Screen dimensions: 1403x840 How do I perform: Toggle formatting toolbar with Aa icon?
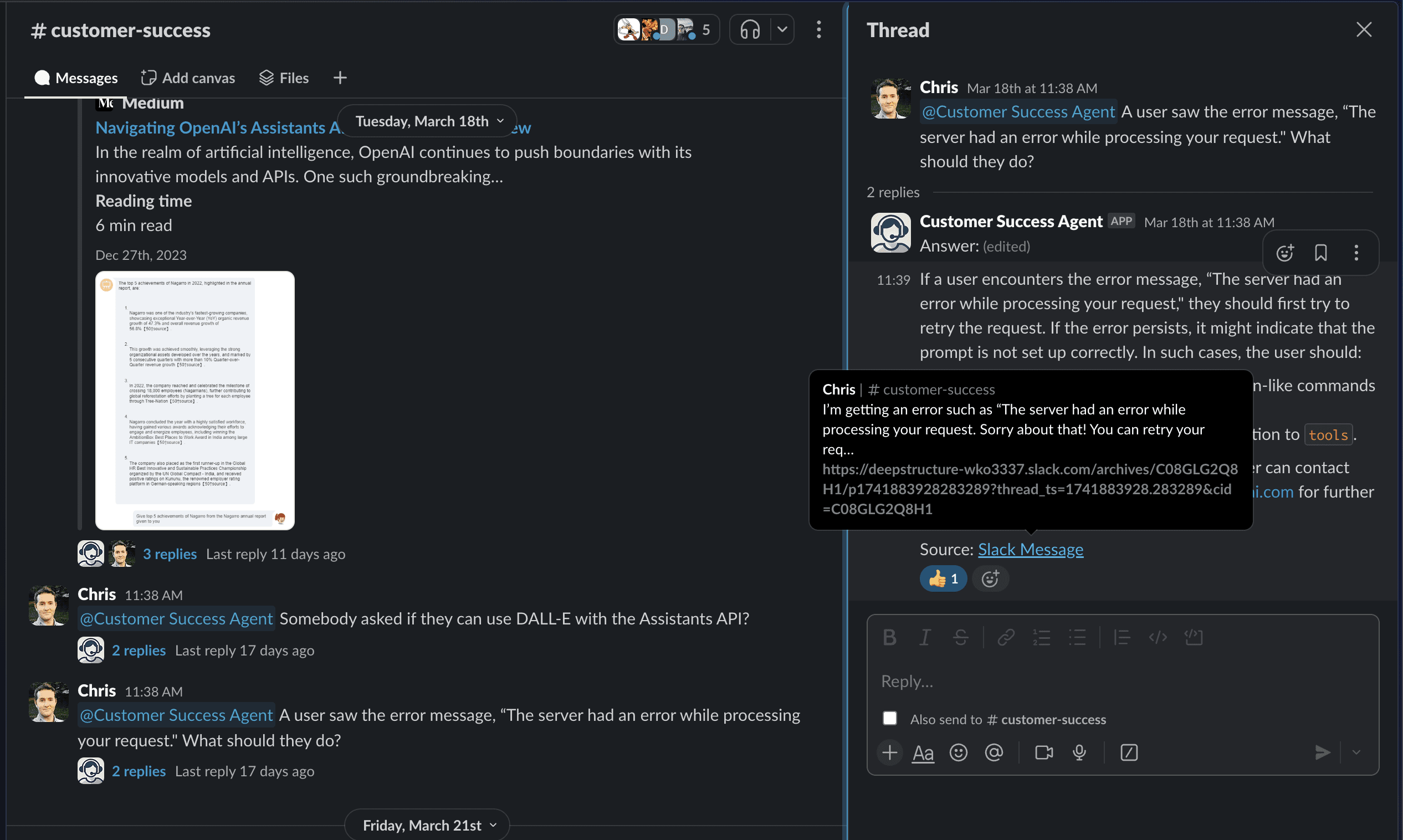click(x=923, y=753)
